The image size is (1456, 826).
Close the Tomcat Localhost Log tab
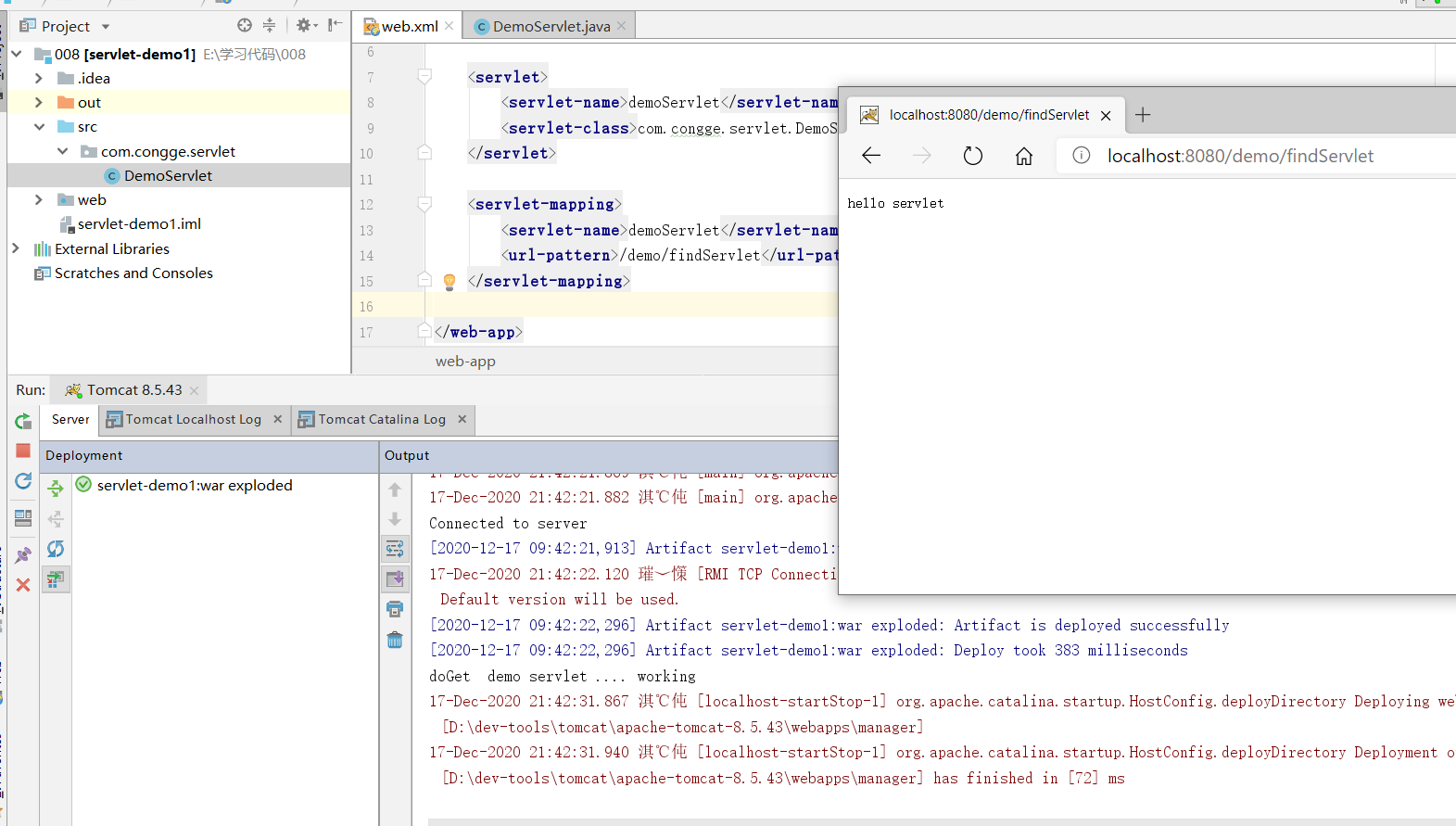tap(277, 419)
